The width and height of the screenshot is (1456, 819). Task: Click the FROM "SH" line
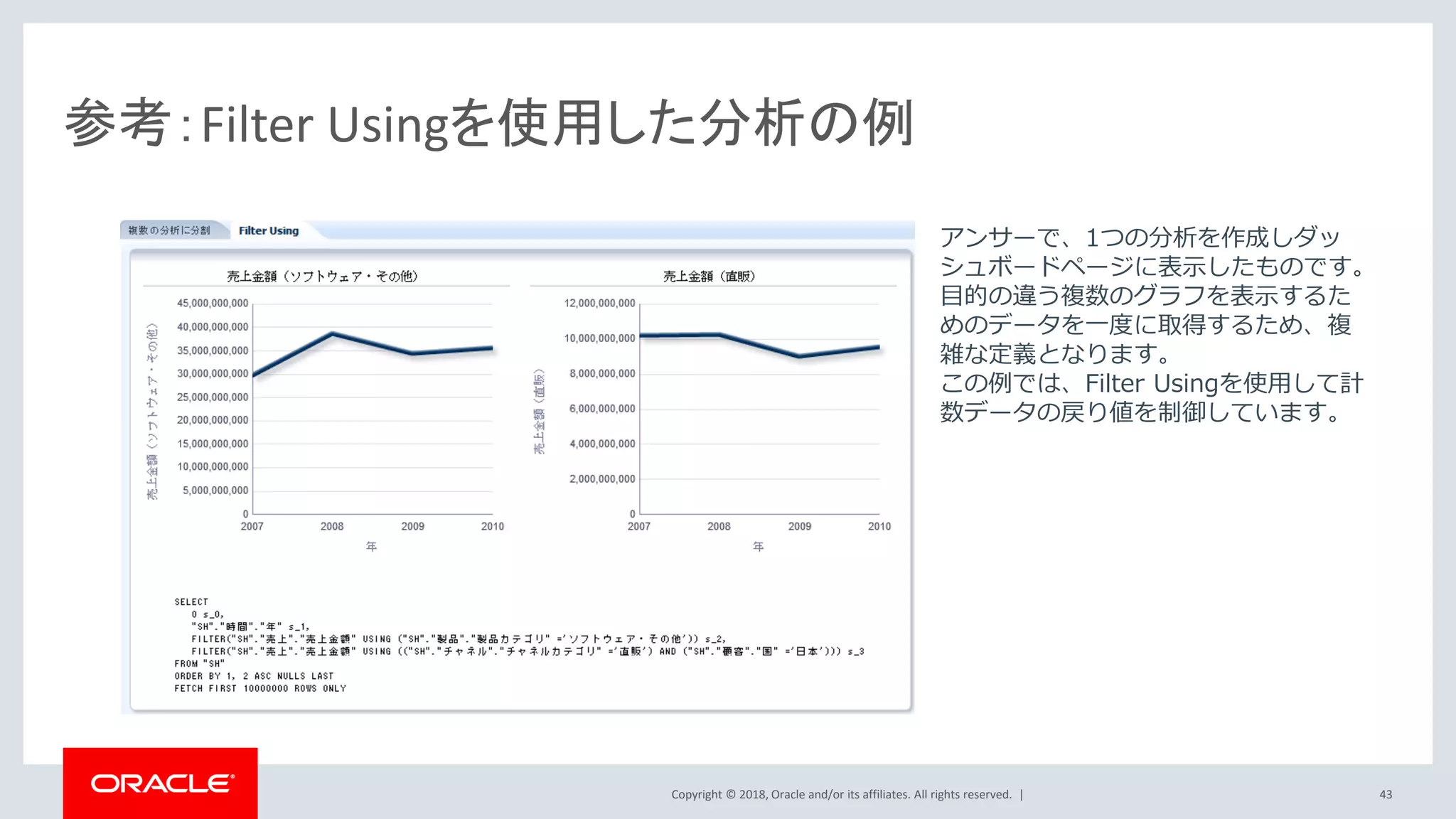pyautogui.click(x=200, y=663)
